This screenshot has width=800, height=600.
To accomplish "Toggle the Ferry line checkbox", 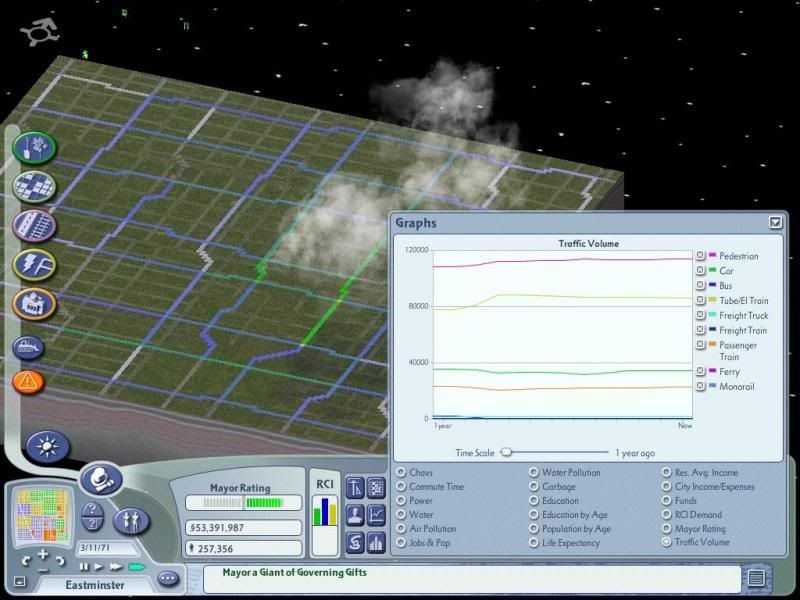I will click(701, 371).
